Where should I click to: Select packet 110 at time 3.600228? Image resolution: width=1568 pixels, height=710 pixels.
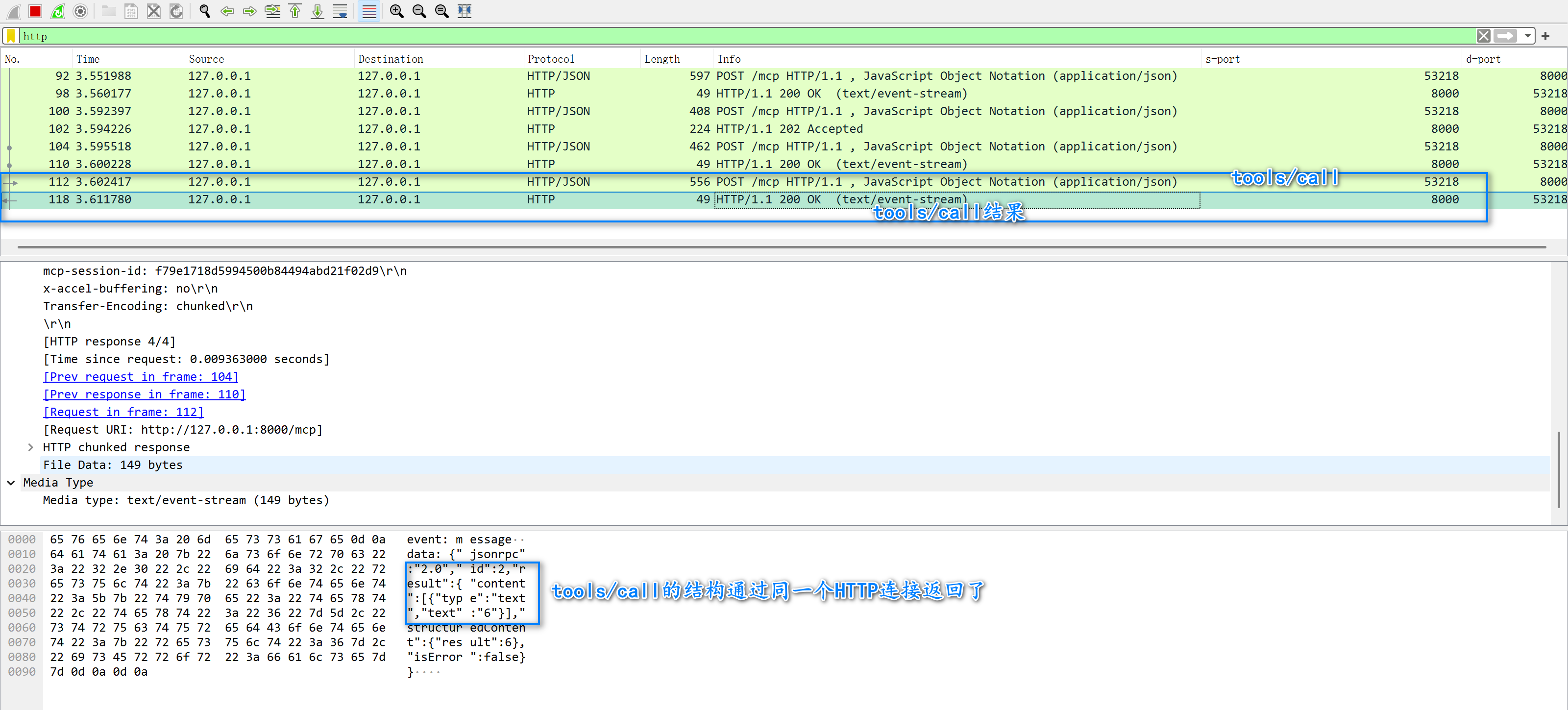[x=784, y=165]
